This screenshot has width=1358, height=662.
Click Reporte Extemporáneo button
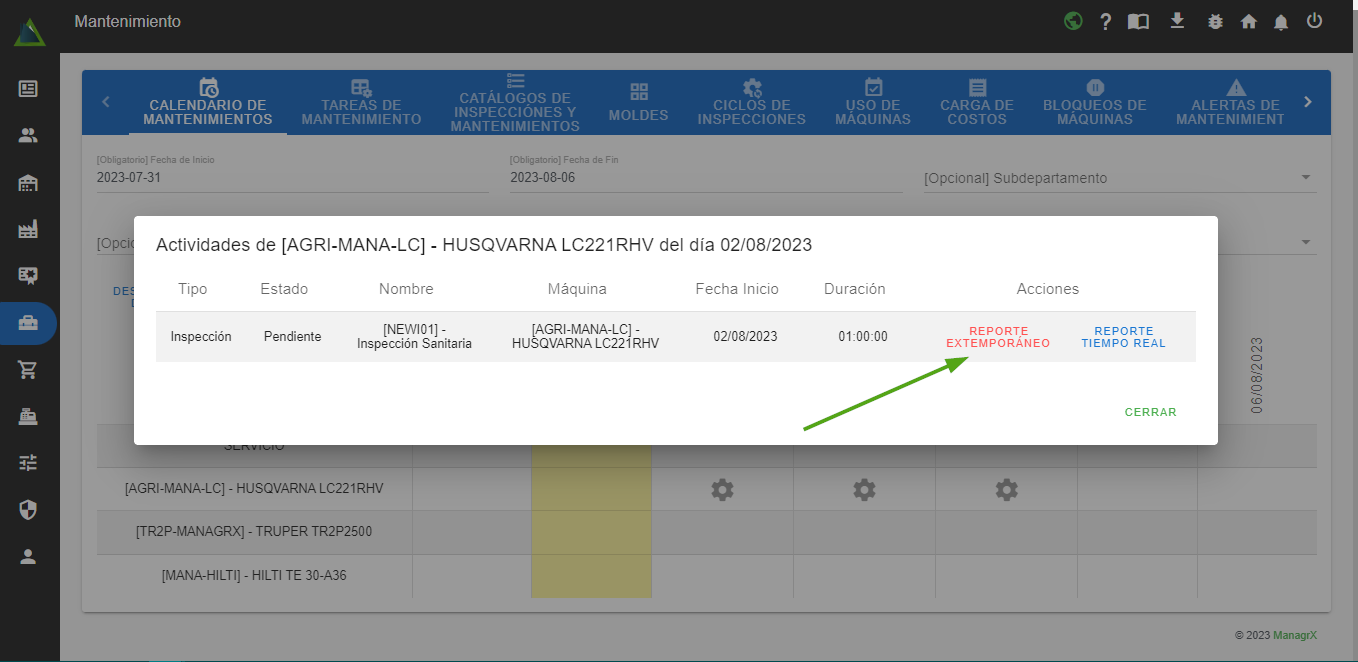[998, 337]
